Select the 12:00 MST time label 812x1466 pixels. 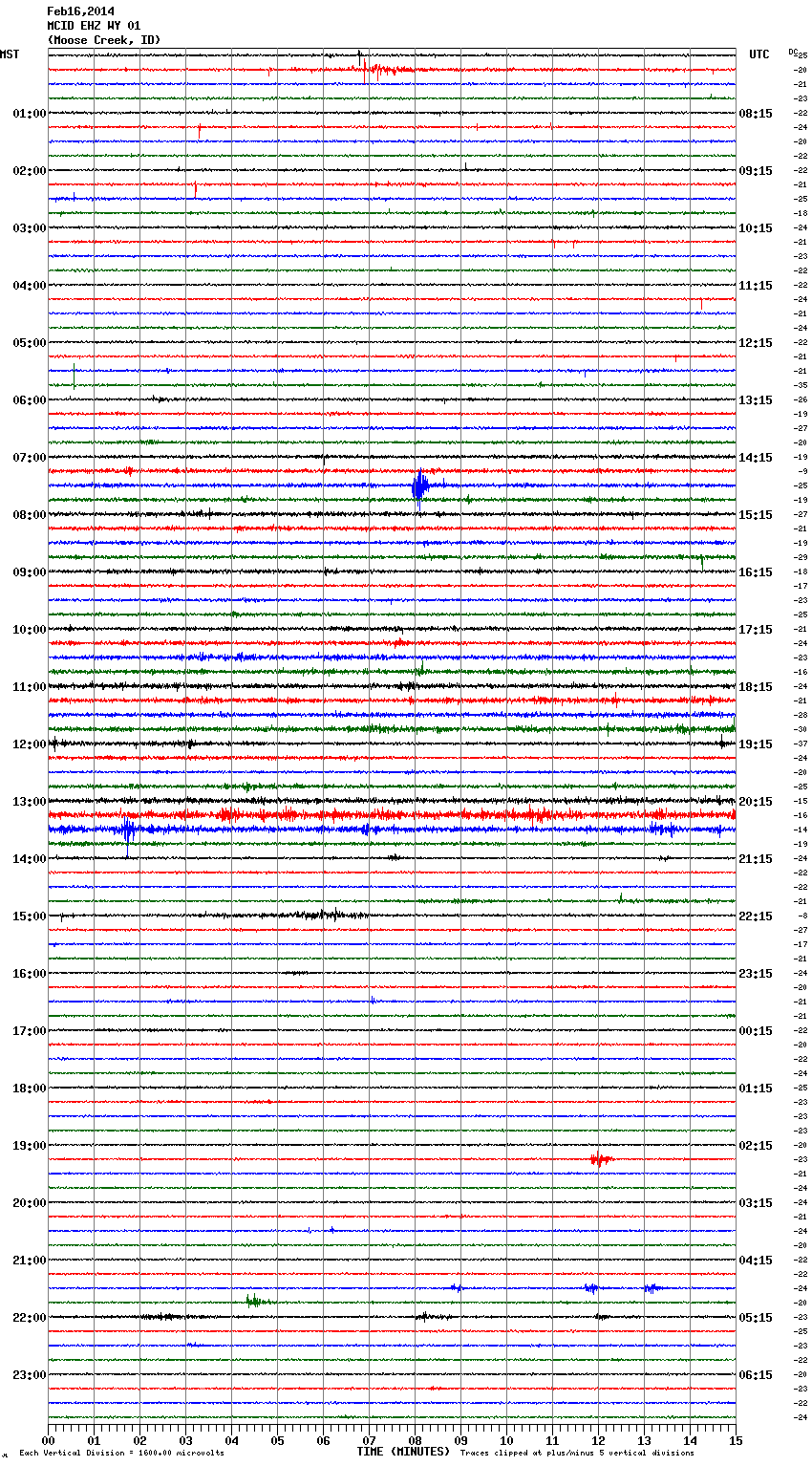[x=29, y=744]
